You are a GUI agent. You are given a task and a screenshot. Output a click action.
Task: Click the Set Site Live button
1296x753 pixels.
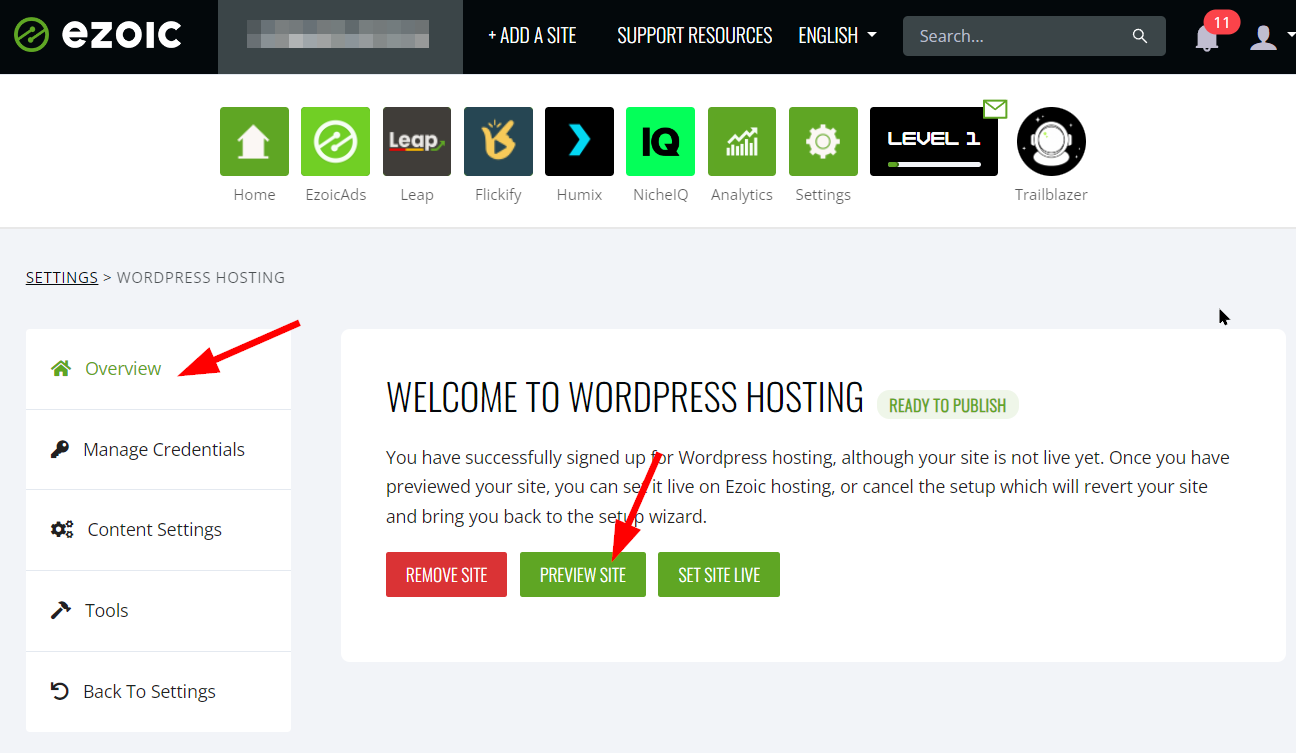coord(719,574)
